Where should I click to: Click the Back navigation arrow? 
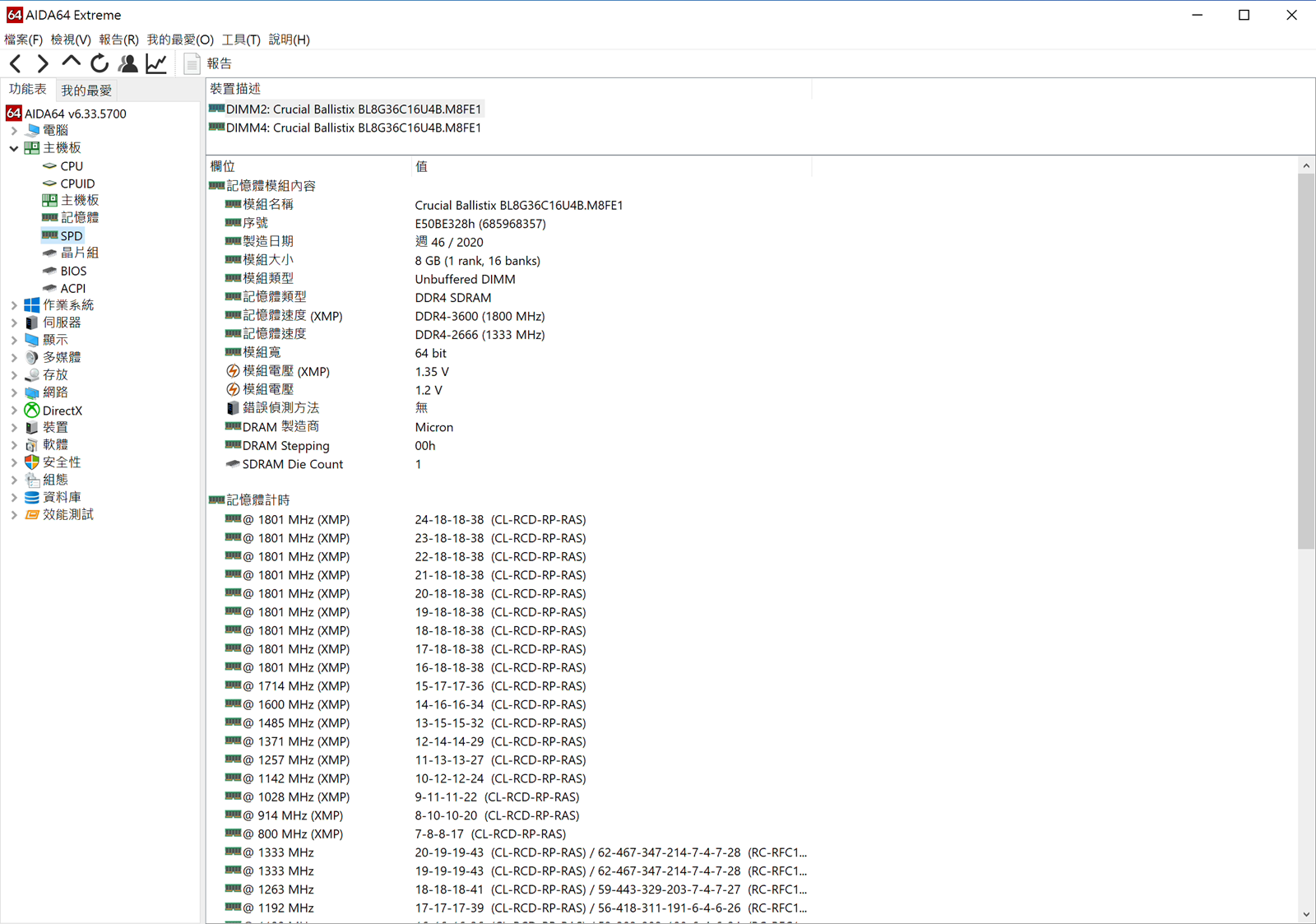[16, 63]
